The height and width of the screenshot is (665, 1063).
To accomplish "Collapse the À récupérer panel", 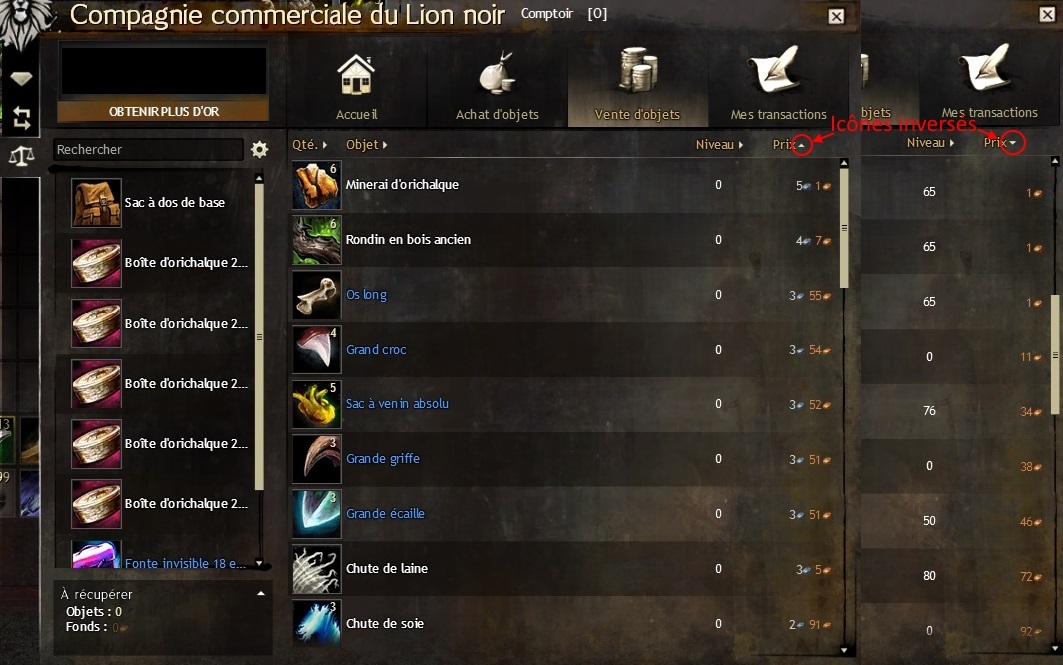I will pyautogui.click(x=261, y=594).
